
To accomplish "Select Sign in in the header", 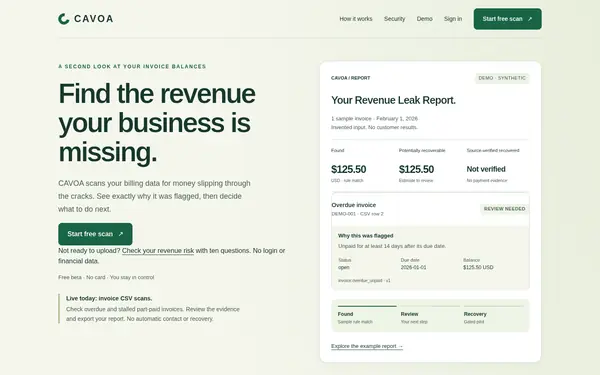I will point(453,19).
